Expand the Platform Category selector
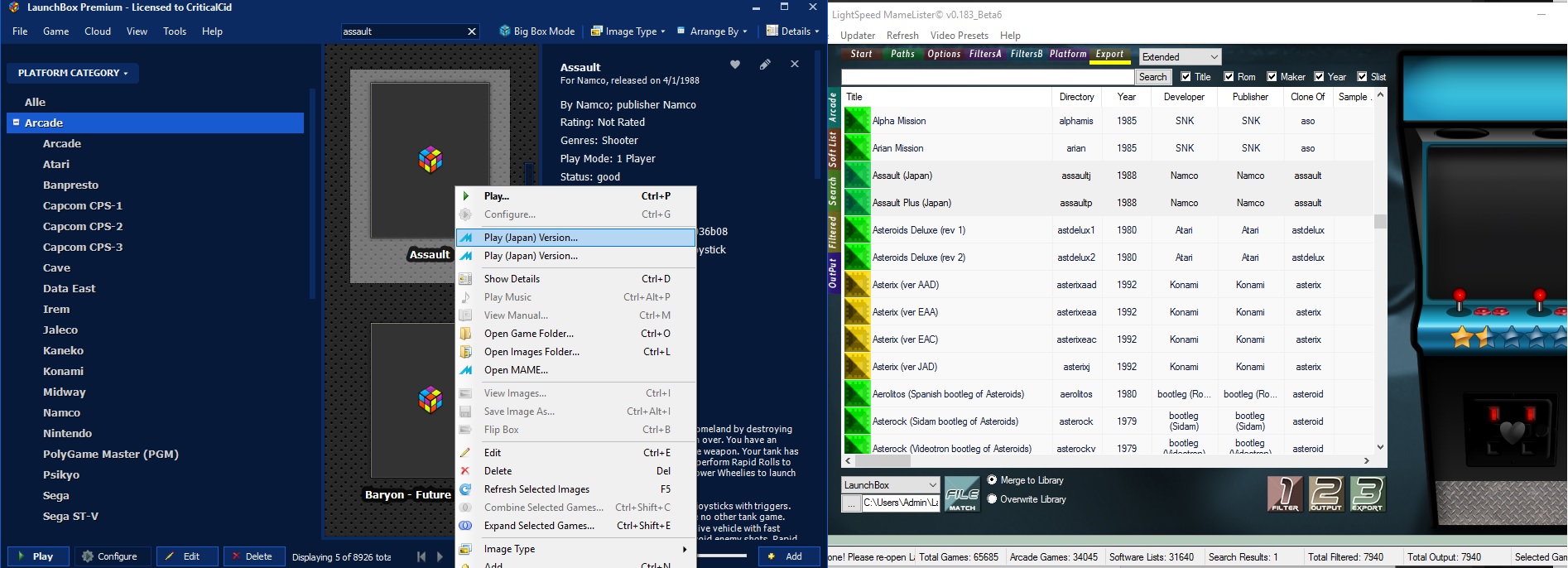Viewport: 1568px width, 568px height. [x=73, y=73]
